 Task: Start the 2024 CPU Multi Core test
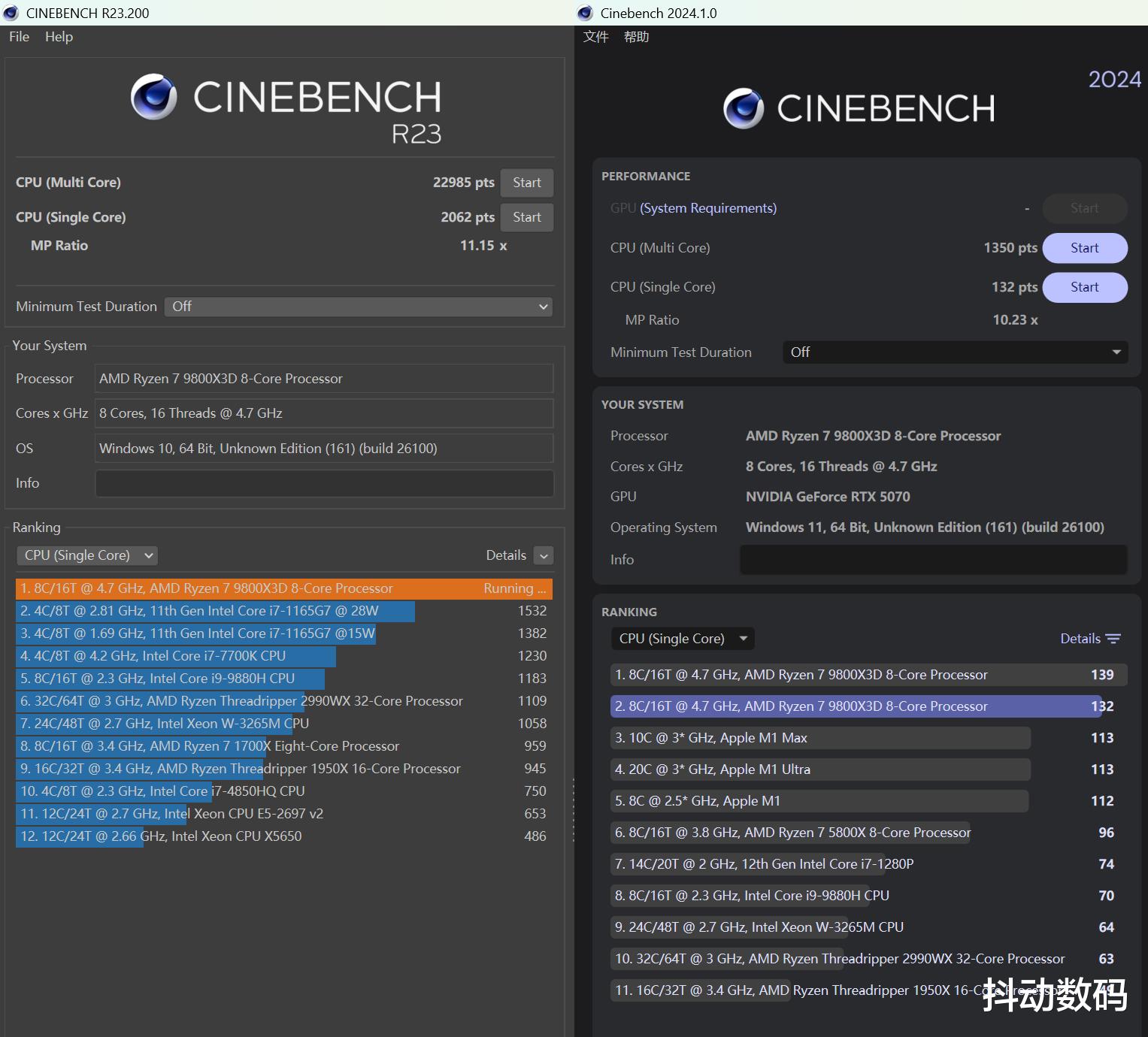tap(1085, 248)
